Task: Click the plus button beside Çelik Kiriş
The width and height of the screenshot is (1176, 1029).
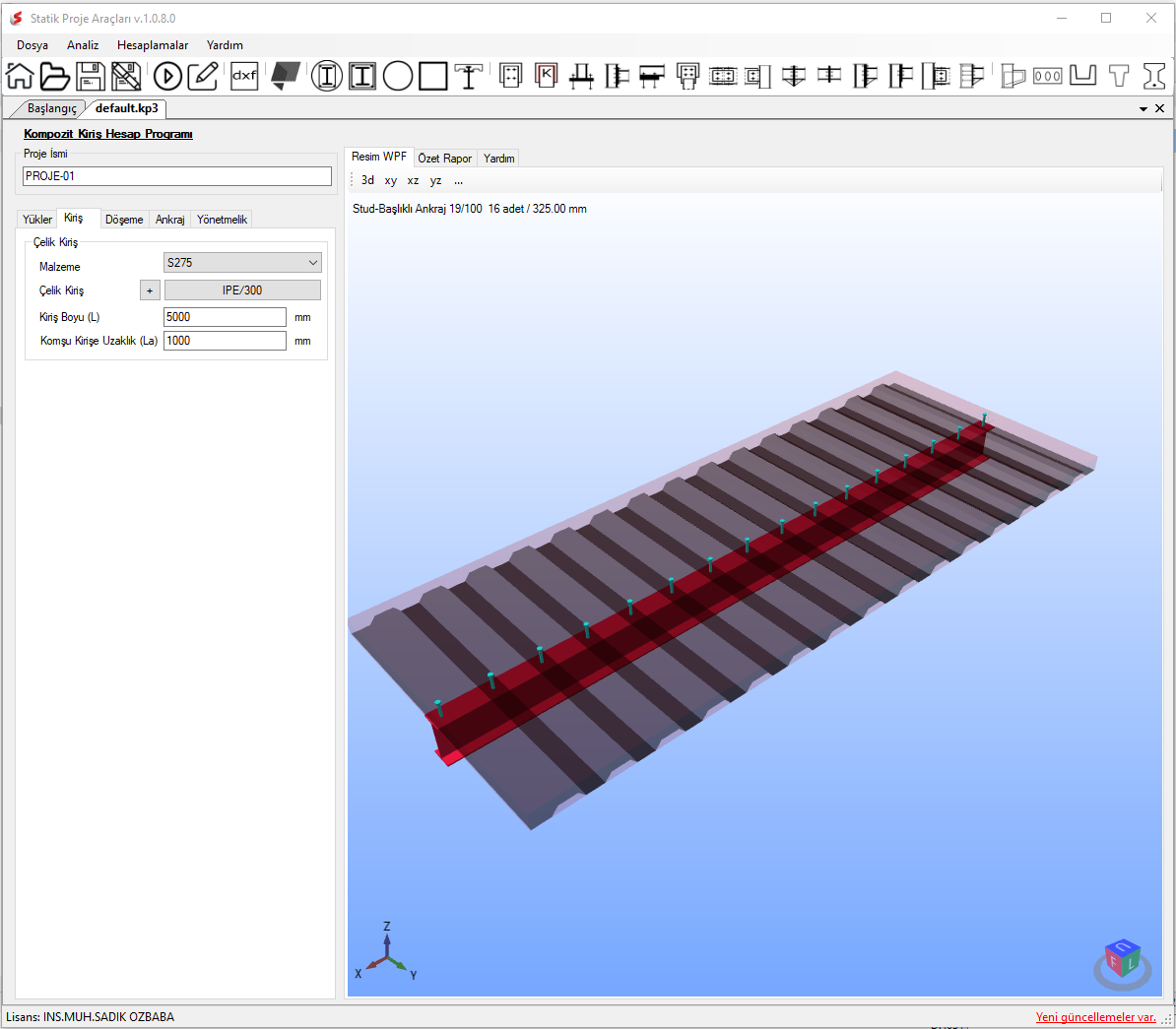Action: click(150, 290)
